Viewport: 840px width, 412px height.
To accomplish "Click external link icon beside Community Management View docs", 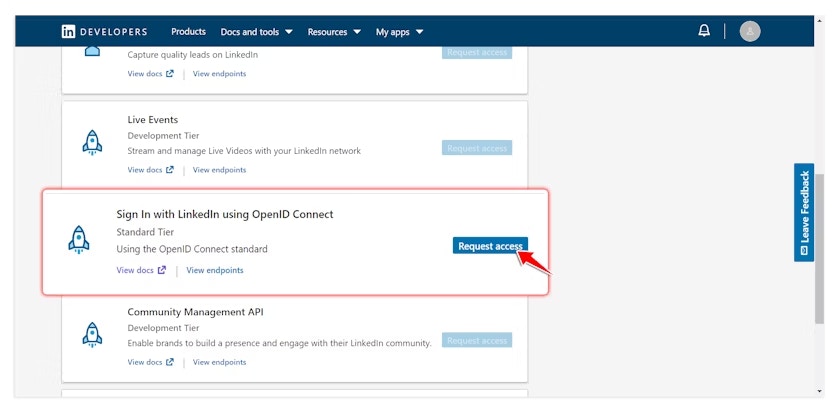I will click(x=170, y=362).
